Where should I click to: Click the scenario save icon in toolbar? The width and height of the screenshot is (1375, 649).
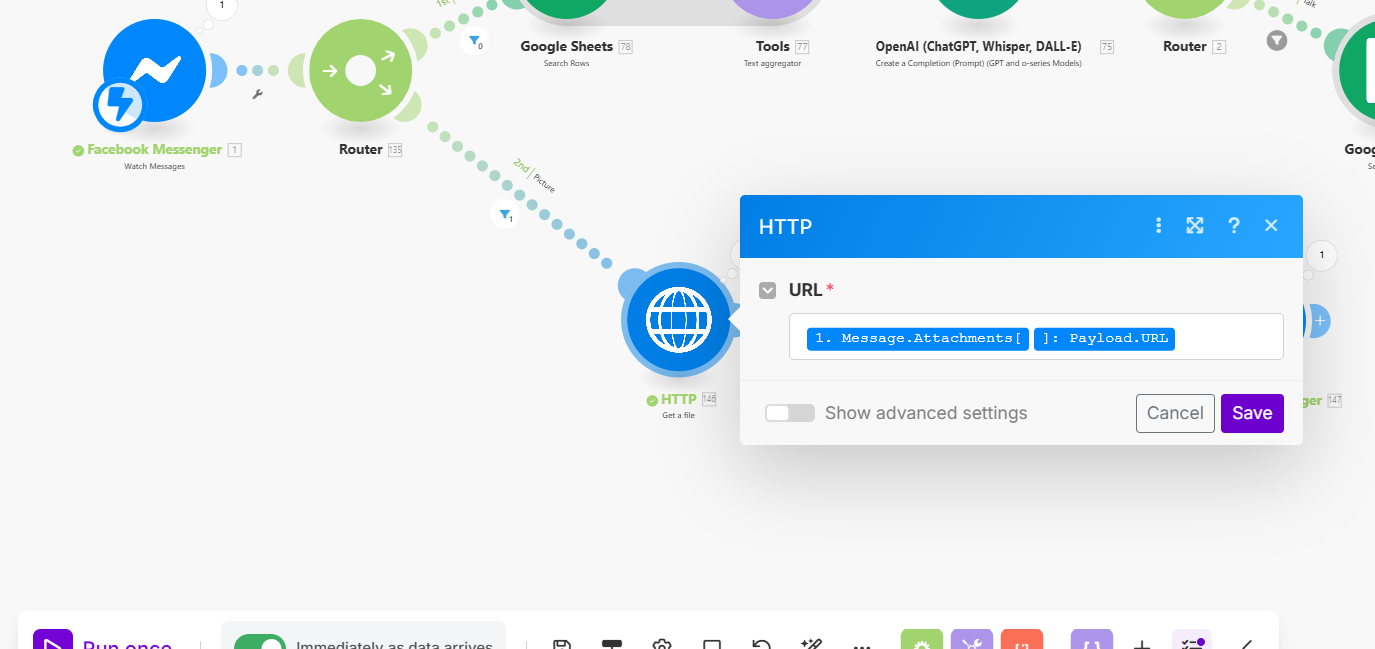coord(562,644)
